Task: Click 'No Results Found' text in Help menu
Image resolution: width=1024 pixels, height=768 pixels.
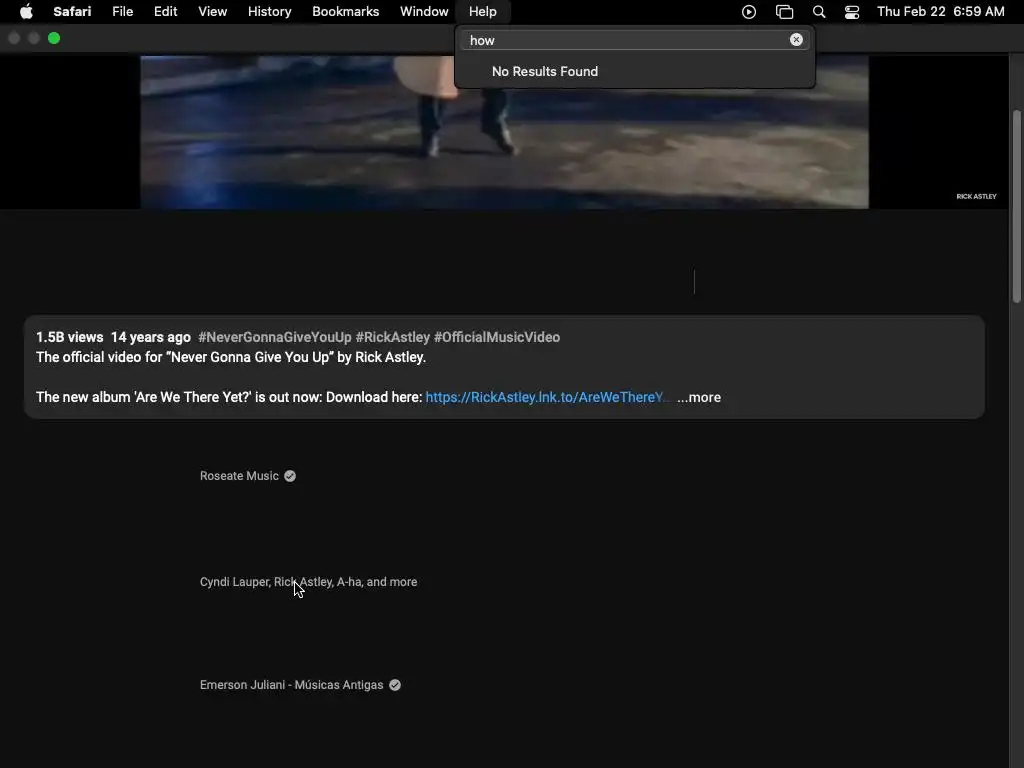Action: pos(545,71)
